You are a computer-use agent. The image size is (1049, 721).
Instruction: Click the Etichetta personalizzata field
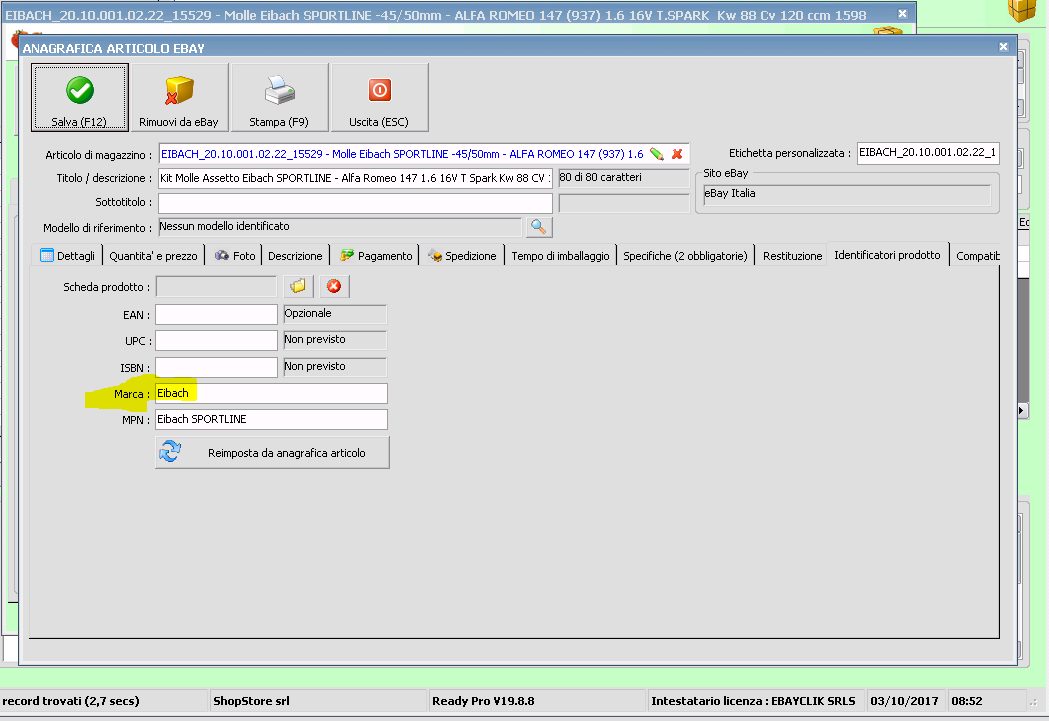coord(929,153)
